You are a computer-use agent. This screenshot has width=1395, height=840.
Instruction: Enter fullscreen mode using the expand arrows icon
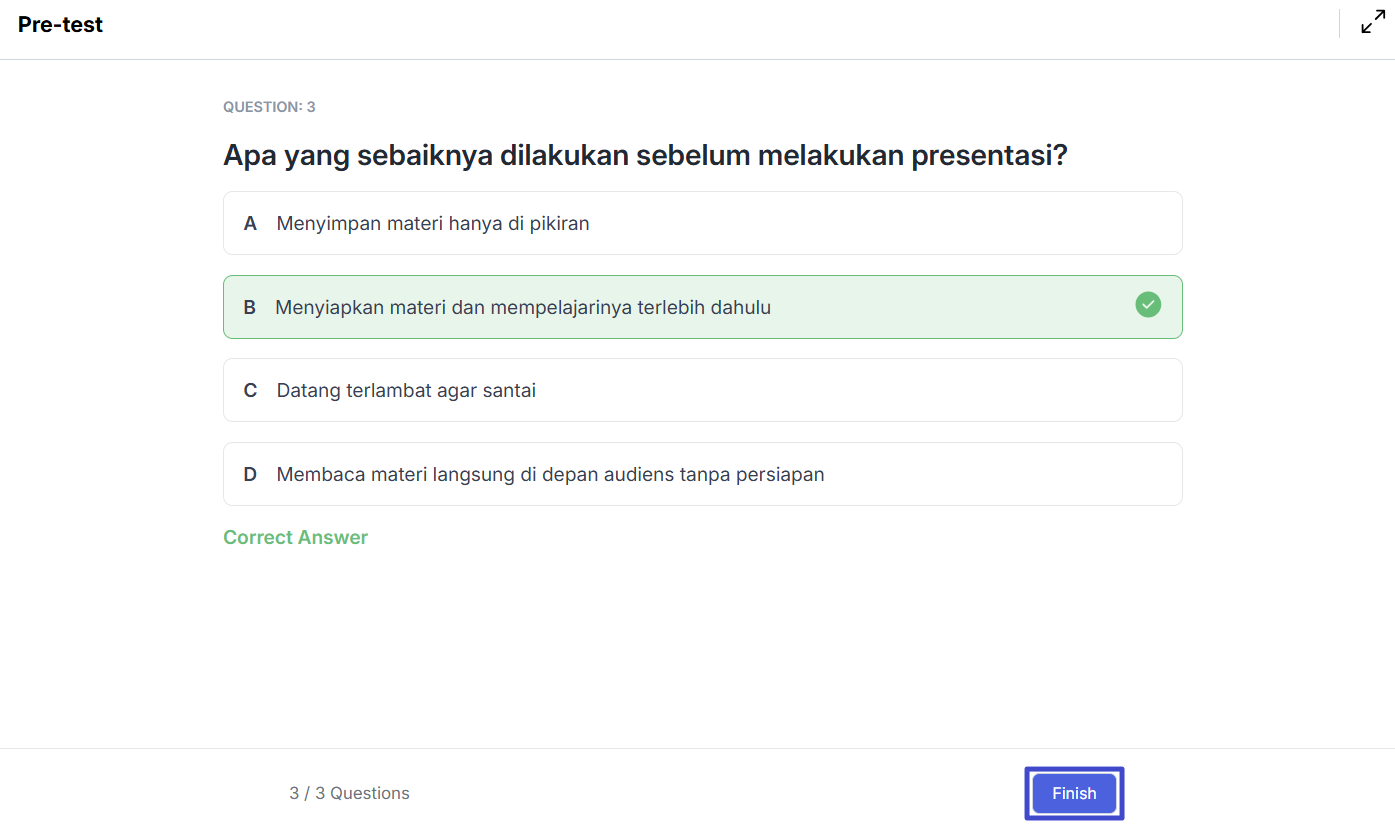pyautogui.click(x=1373, y=24)
